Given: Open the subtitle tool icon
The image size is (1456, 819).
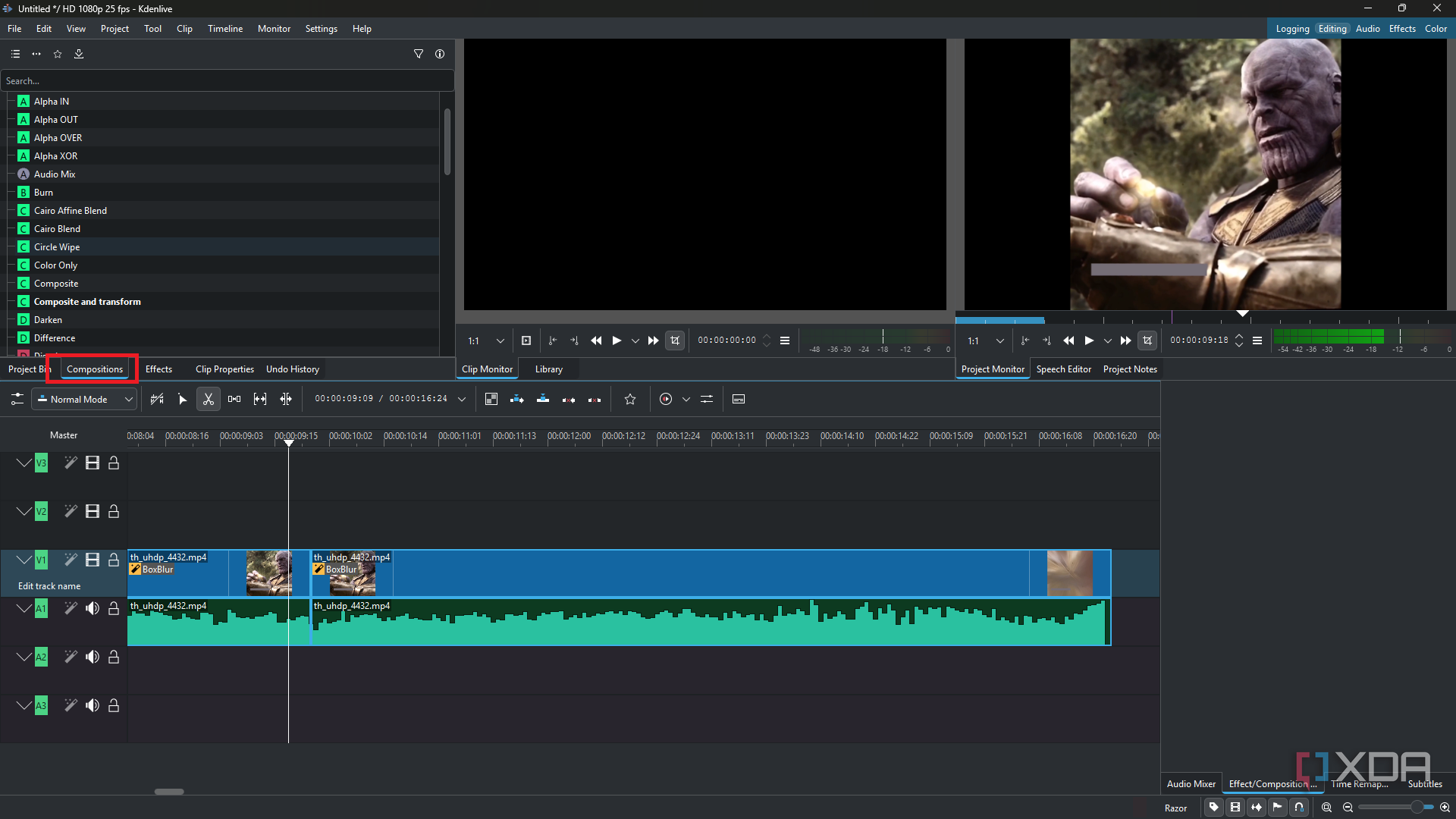Looking at the screenshot, I should pyautogui.click(x=739, y=399).
